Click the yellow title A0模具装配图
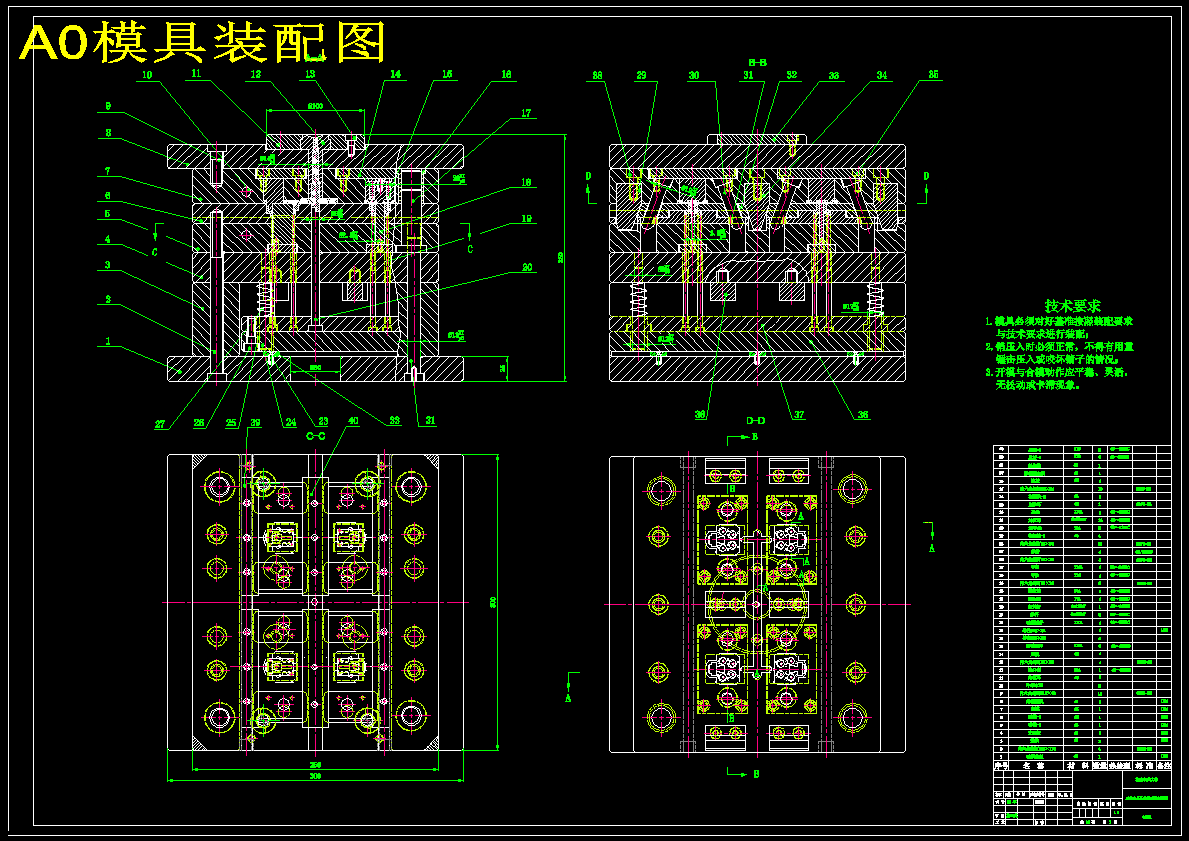The width and height of the screenshot is (1189, 841). point(203,42)
